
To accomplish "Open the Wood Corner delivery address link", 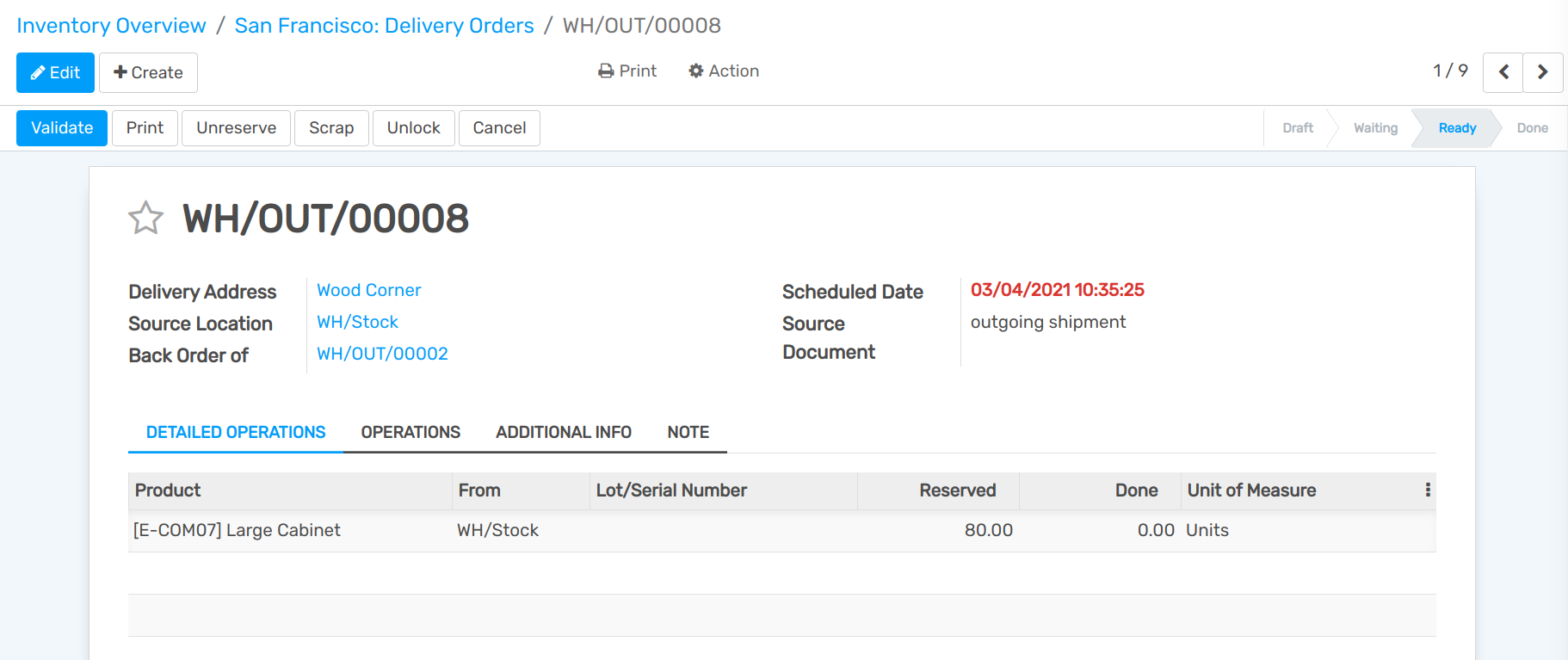I will coord(369,290).
